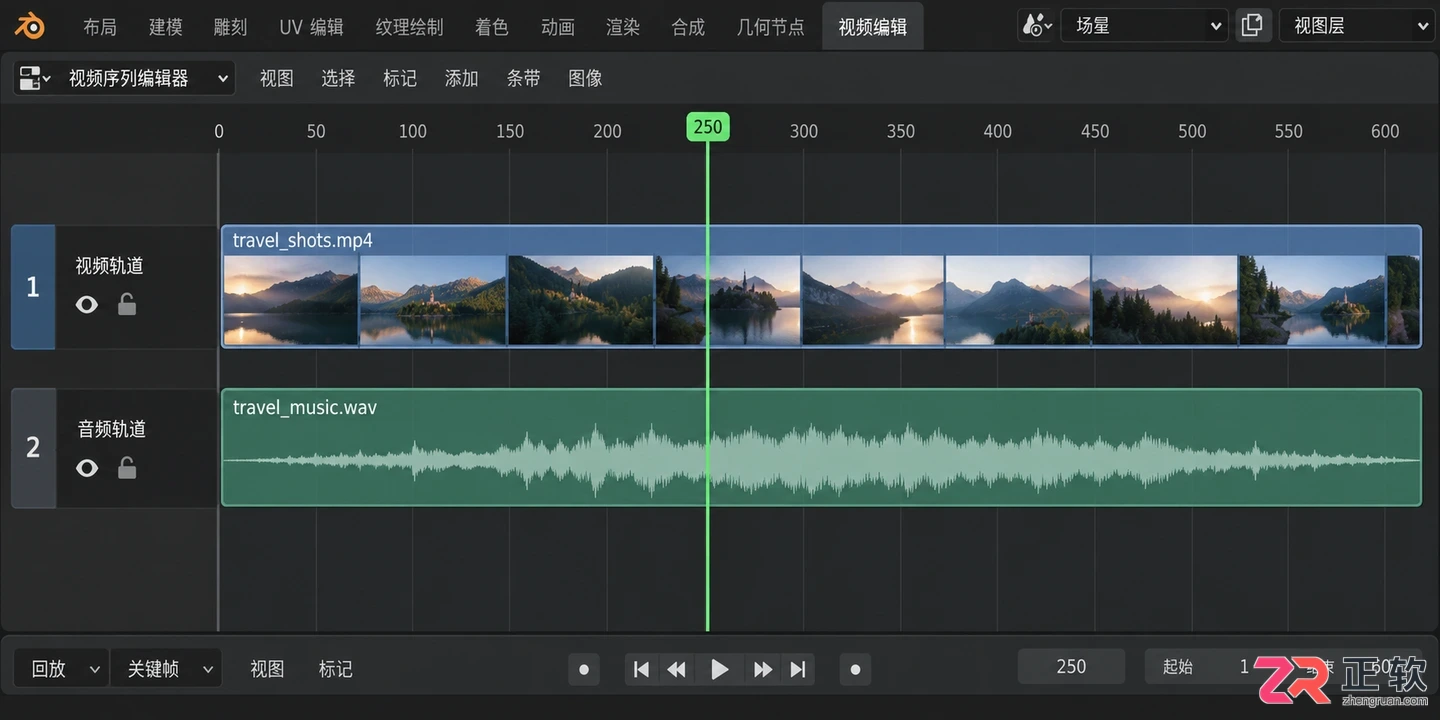Open the 选择 menu

[338, 78]
